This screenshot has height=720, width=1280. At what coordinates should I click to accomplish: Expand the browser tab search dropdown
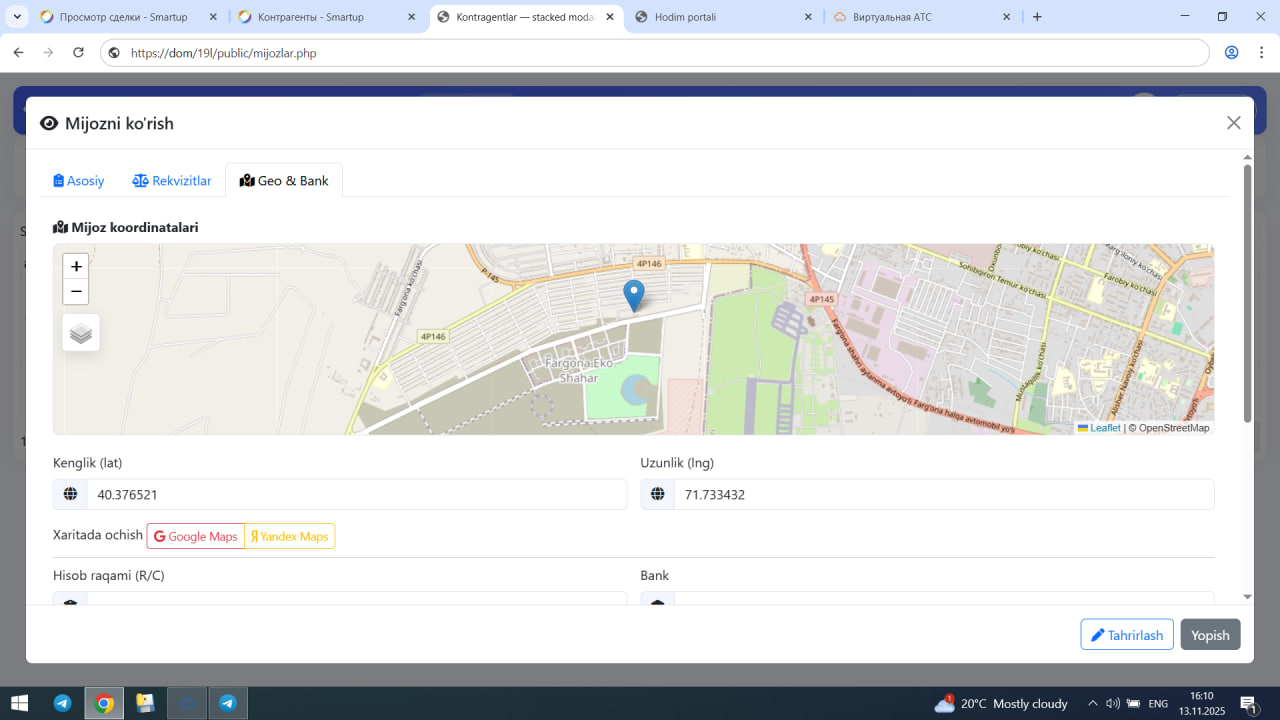(x=17, y=17)
